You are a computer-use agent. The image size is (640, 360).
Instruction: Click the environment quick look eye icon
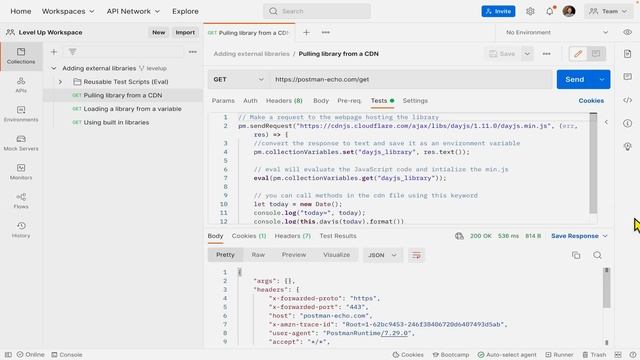(x=627, y=32)
